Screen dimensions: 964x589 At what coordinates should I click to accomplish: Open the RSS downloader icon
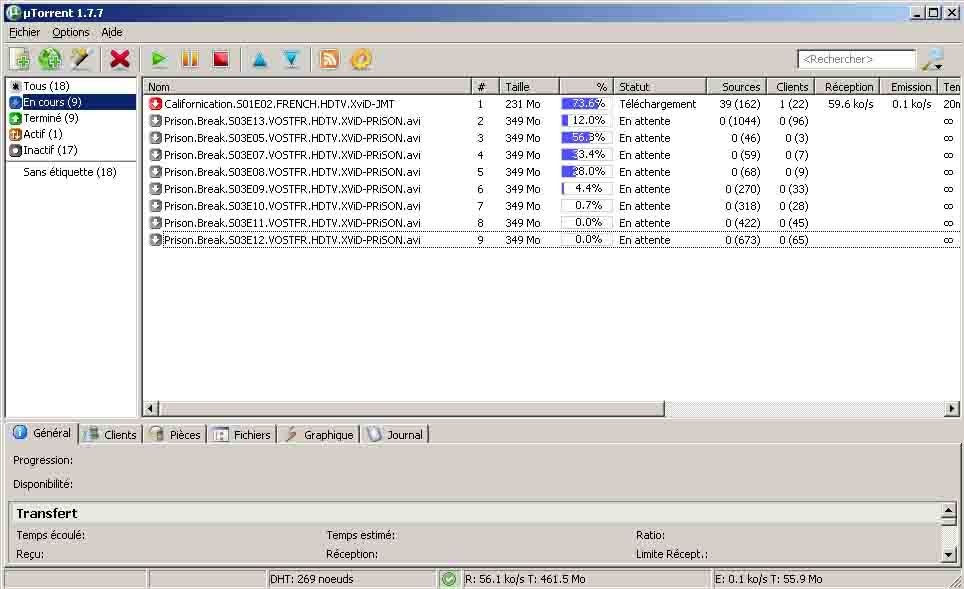point(329,59)
